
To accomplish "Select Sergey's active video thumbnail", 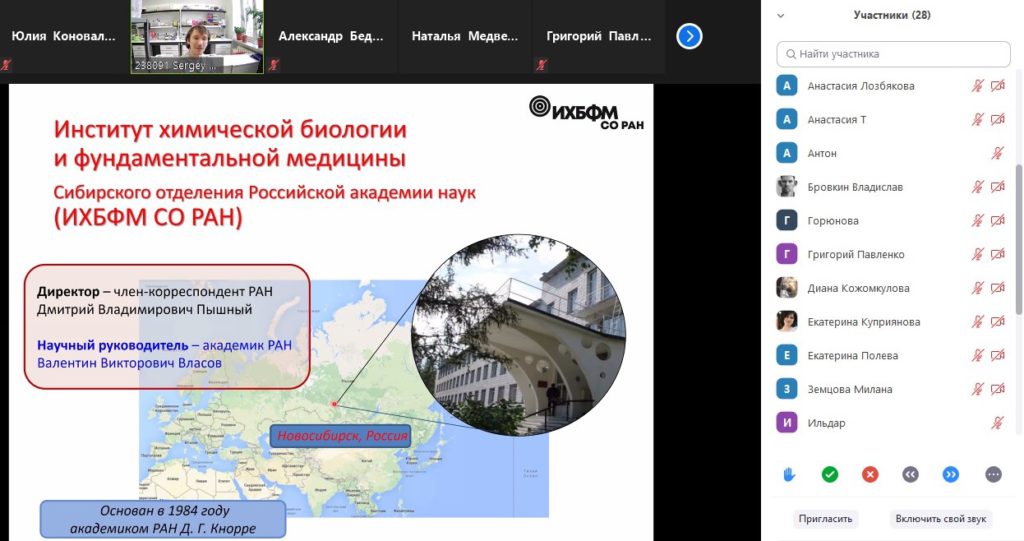I will (x=197, y=37).
